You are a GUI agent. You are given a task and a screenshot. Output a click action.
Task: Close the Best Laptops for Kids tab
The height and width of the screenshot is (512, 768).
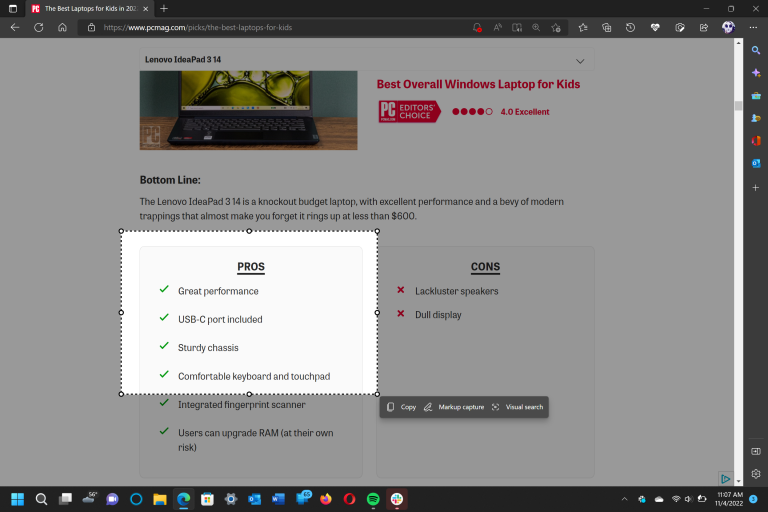tap(145, 8)
